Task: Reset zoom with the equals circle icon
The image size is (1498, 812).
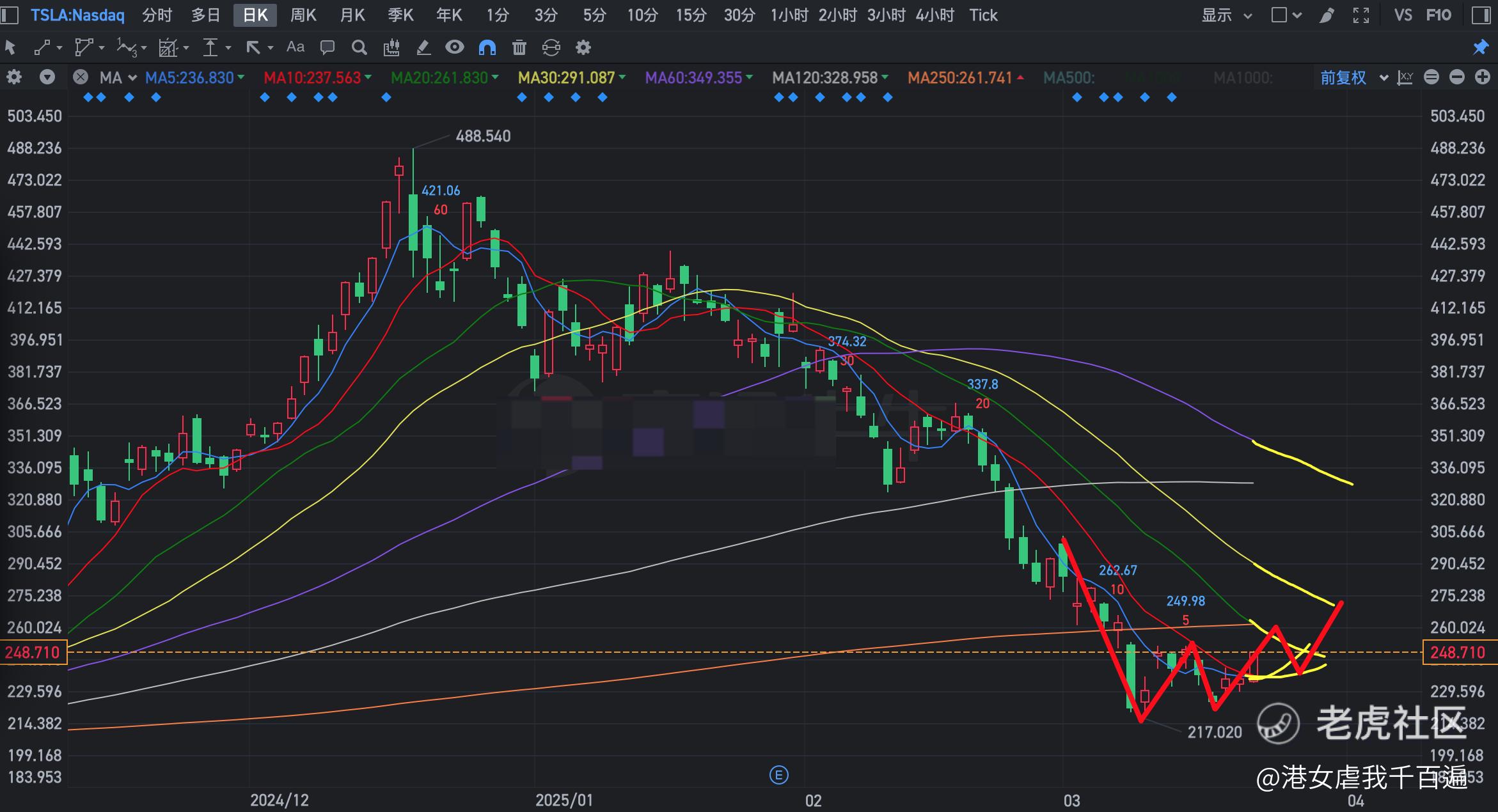Action: click(x=1431, y=77)
